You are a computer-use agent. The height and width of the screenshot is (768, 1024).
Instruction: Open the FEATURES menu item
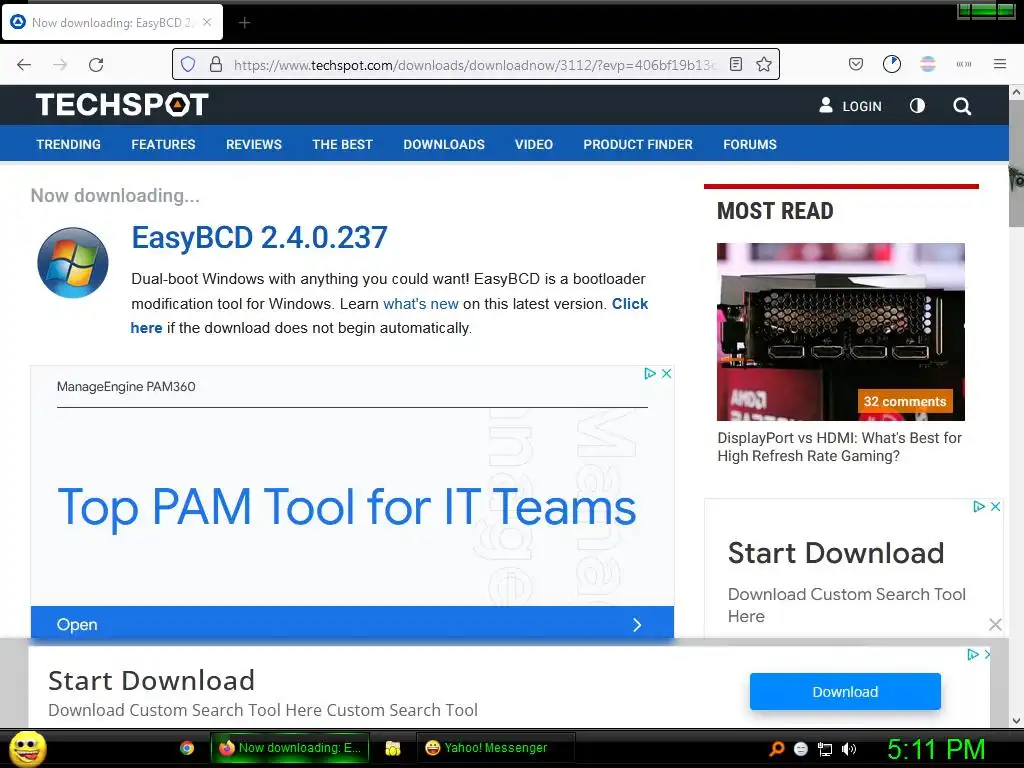click(163, 144)
